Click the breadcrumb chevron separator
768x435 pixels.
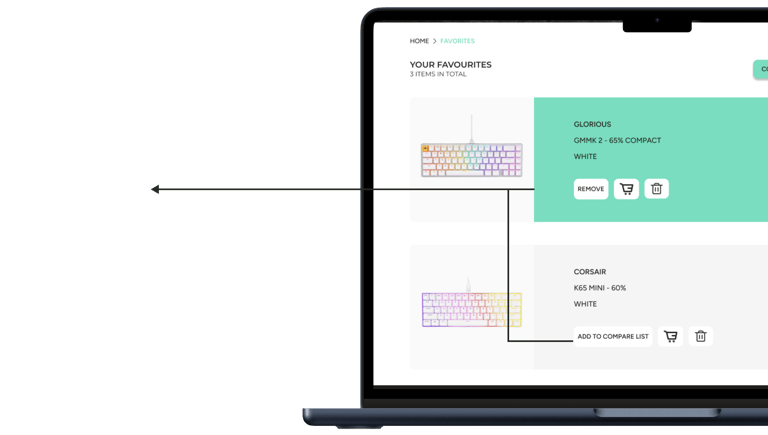(434, 41)
